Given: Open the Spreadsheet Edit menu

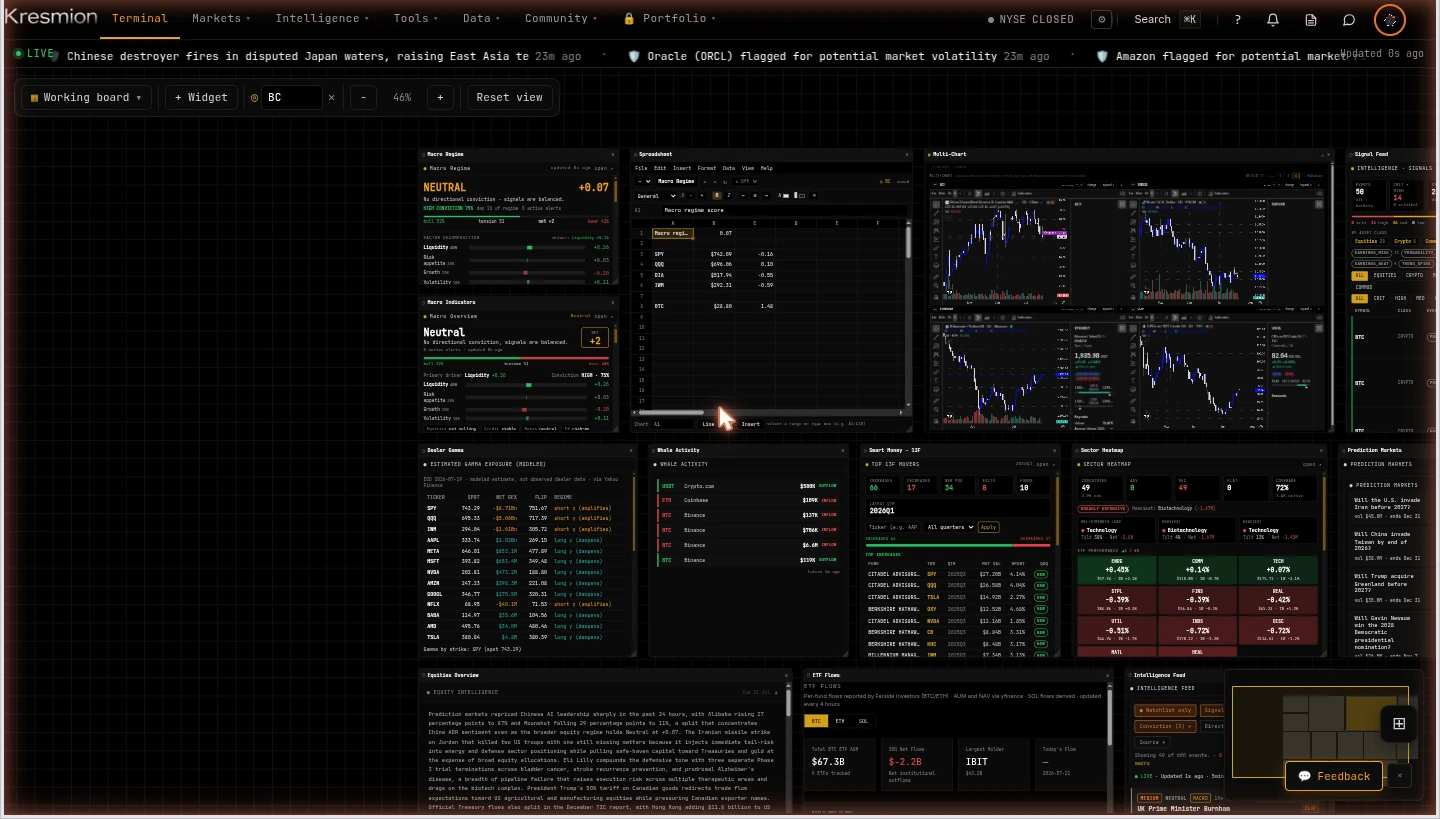Looking at the screenshot, I should 660,168.
